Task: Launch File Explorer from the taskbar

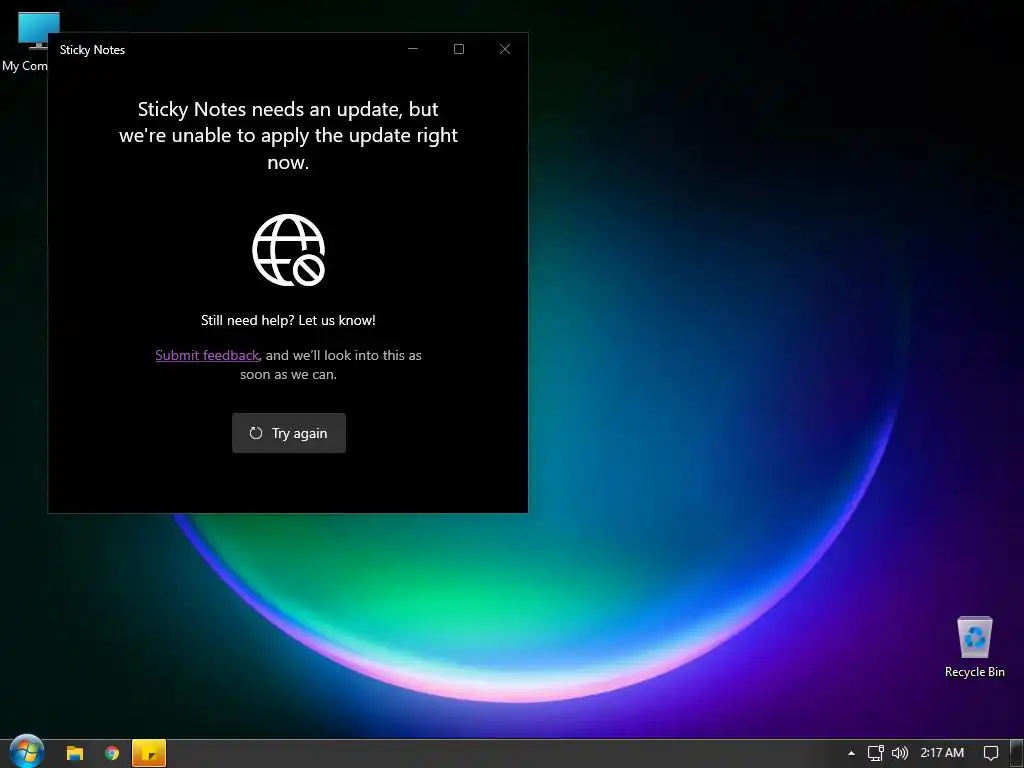Action: tap(75, 753)
